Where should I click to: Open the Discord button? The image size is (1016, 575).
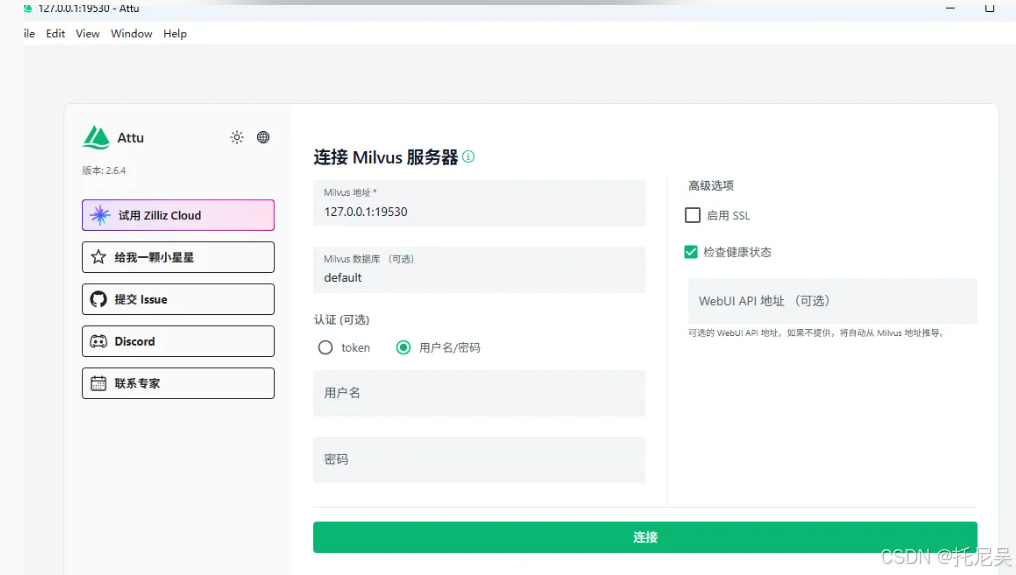tap(178, 341)
